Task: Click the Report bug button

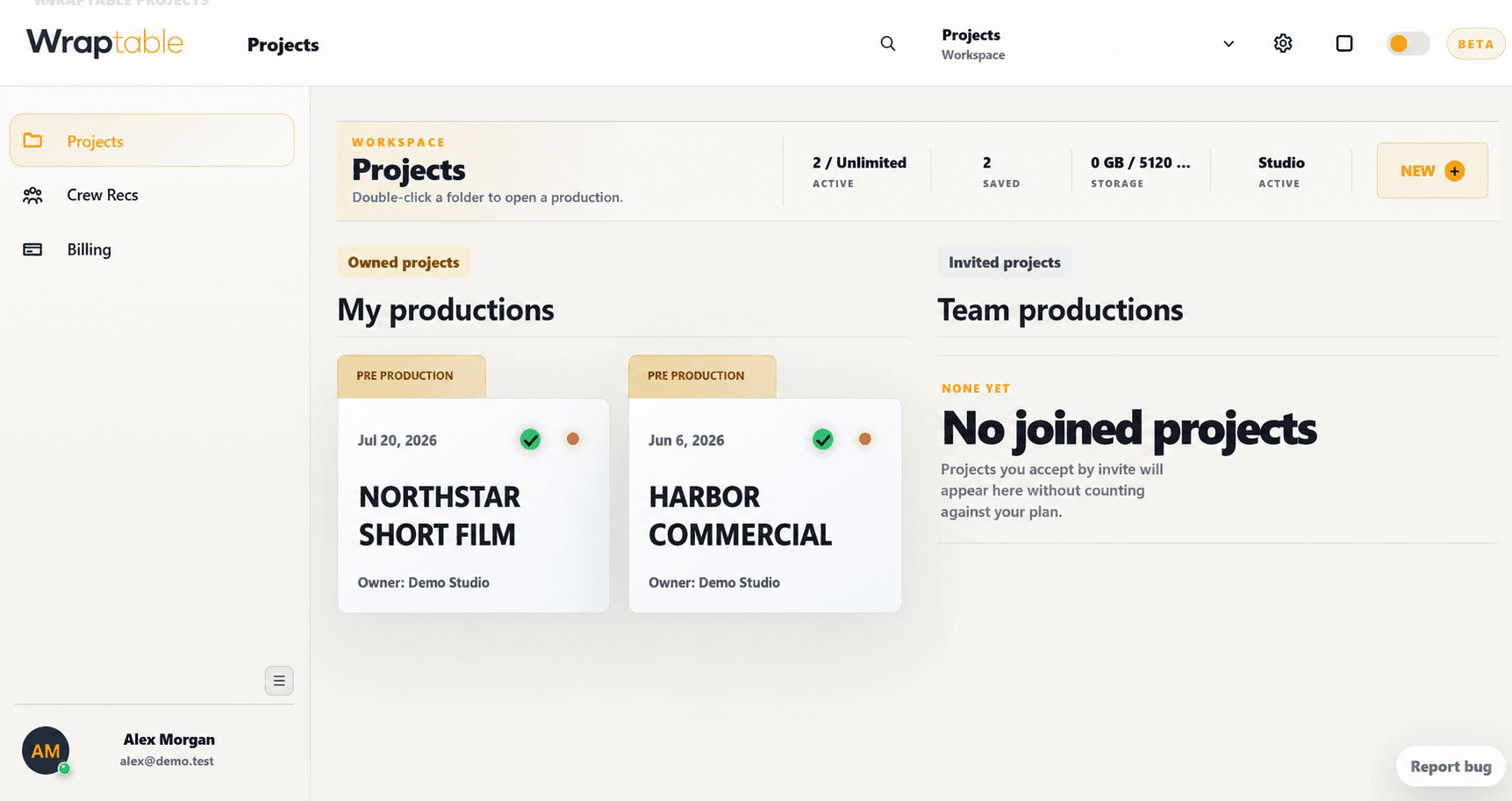Action: (1451, 767)
